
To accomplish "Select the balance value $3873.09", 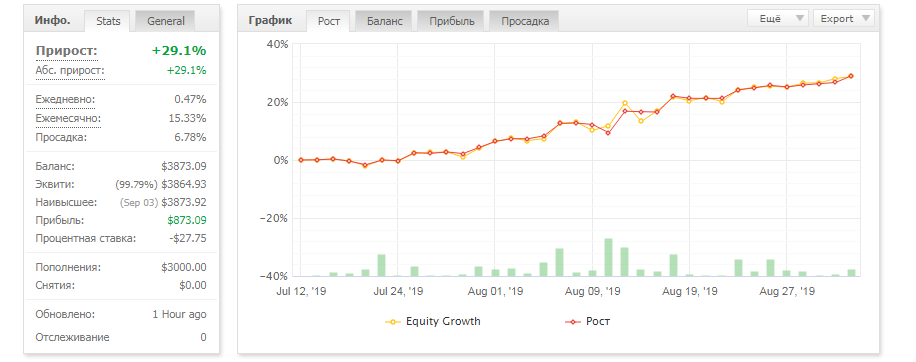I will click(x=184, y=166).
